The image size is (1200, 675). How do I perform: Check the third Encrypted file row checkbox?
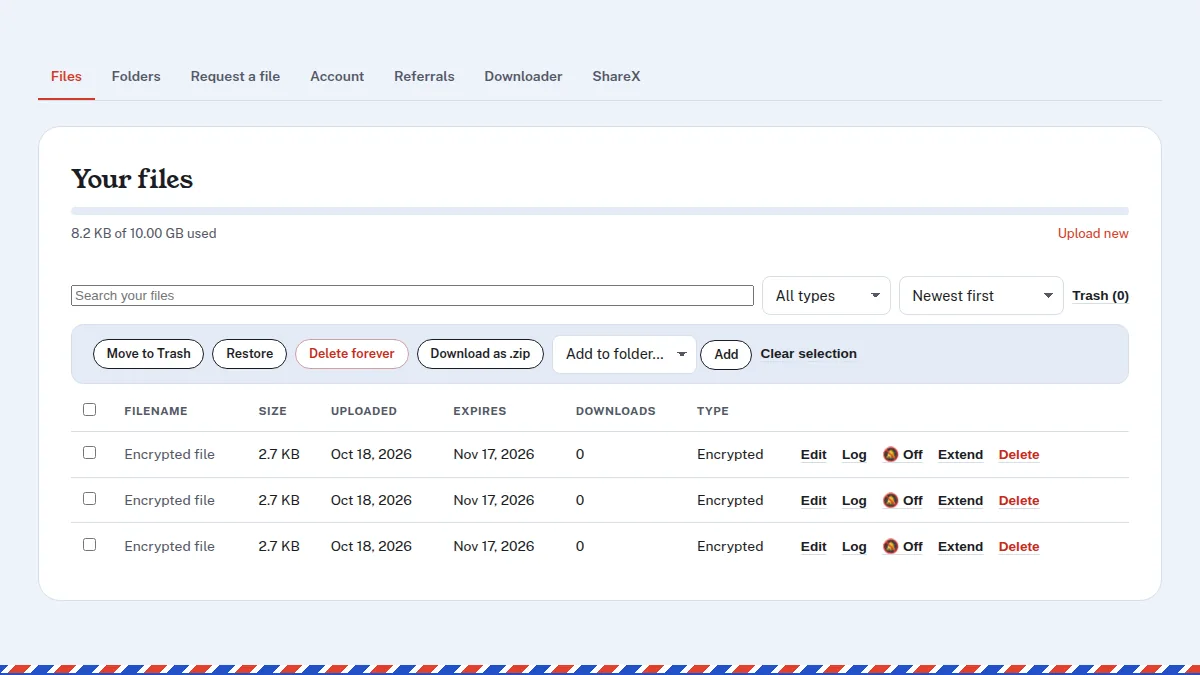coord(89,545)
